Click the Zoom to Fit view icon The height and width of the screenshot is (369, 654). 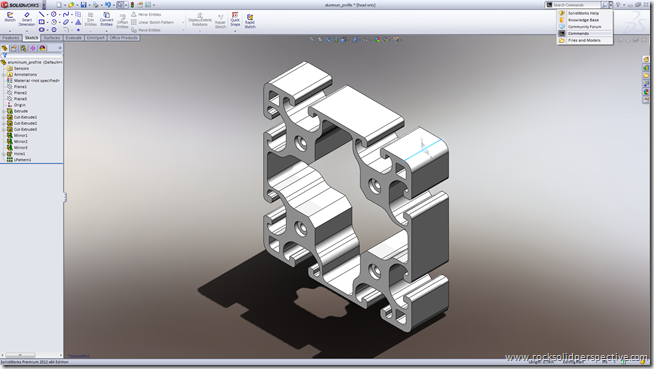(x=312, y=40)
